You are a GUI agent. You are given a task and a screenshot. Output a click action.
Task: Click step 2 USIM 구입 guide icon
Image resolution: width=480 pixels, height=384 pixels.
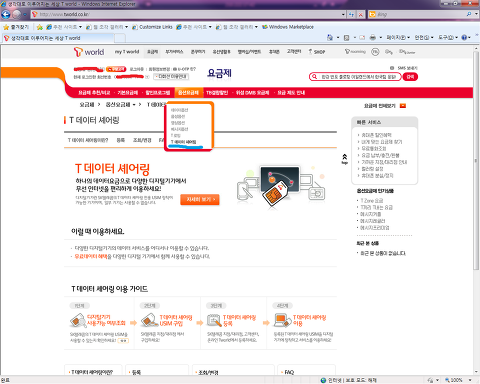click(149, 321)
